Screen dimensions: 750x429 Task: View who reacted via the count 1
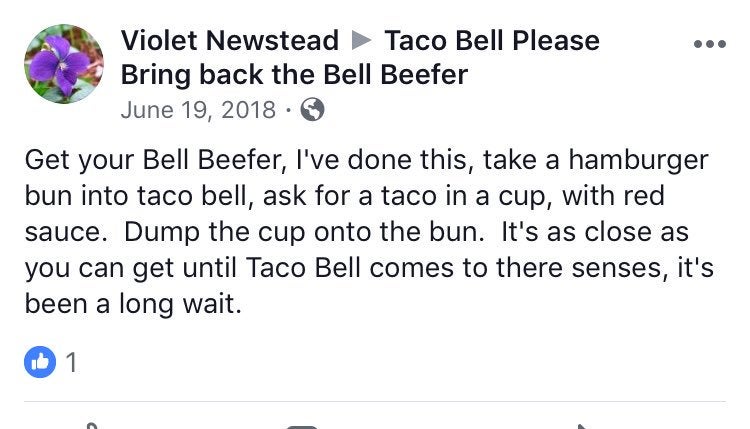[71, 362]
